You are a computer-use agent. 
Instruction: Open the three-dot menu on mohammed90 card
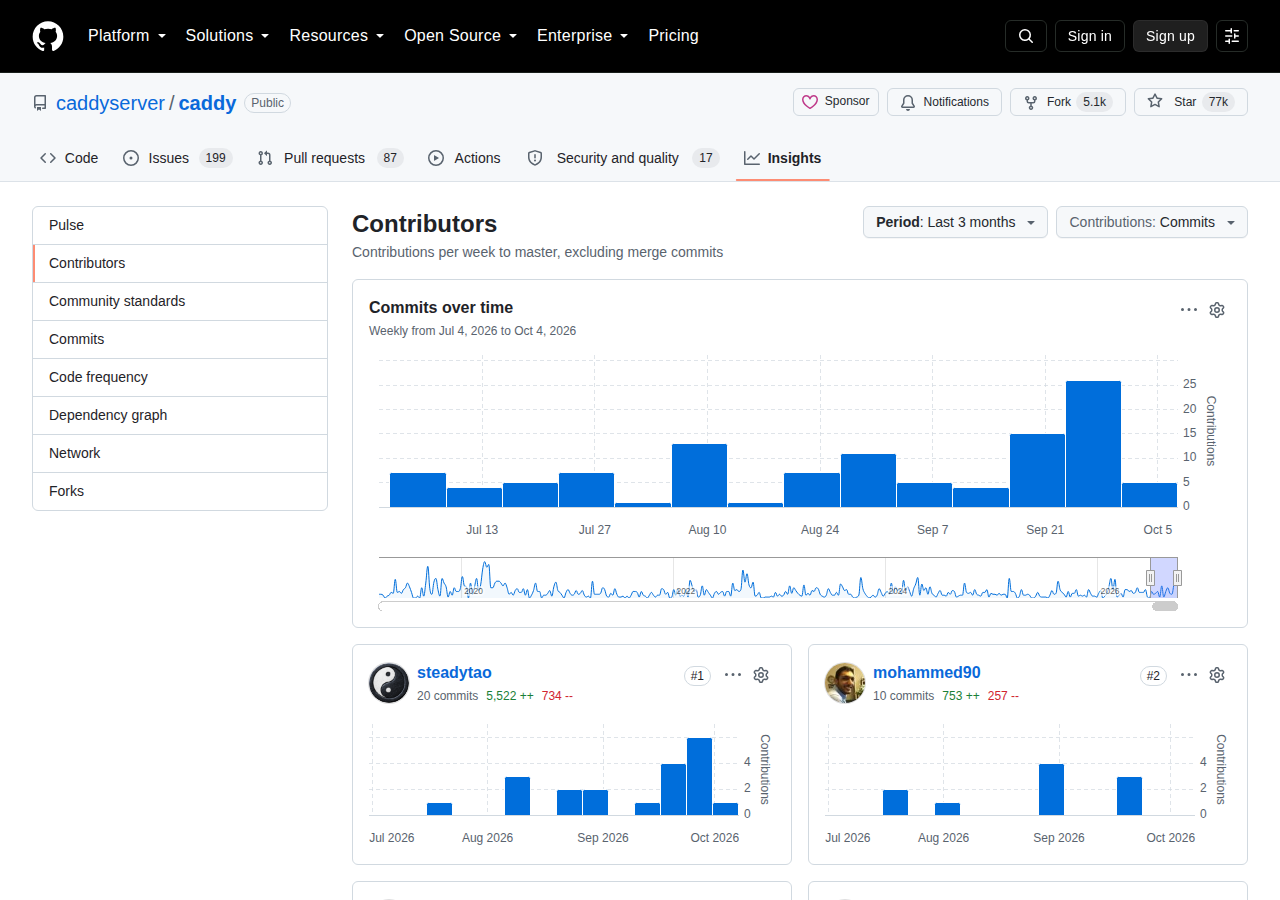[1189, 675]
